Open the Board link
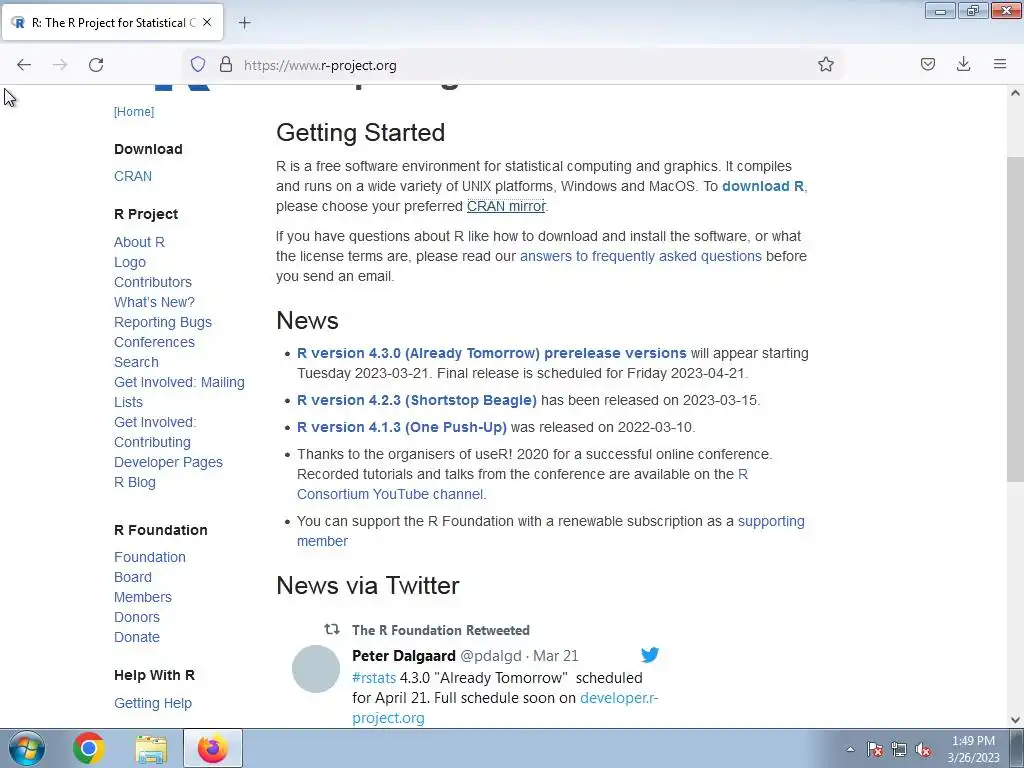 [133, 577]
